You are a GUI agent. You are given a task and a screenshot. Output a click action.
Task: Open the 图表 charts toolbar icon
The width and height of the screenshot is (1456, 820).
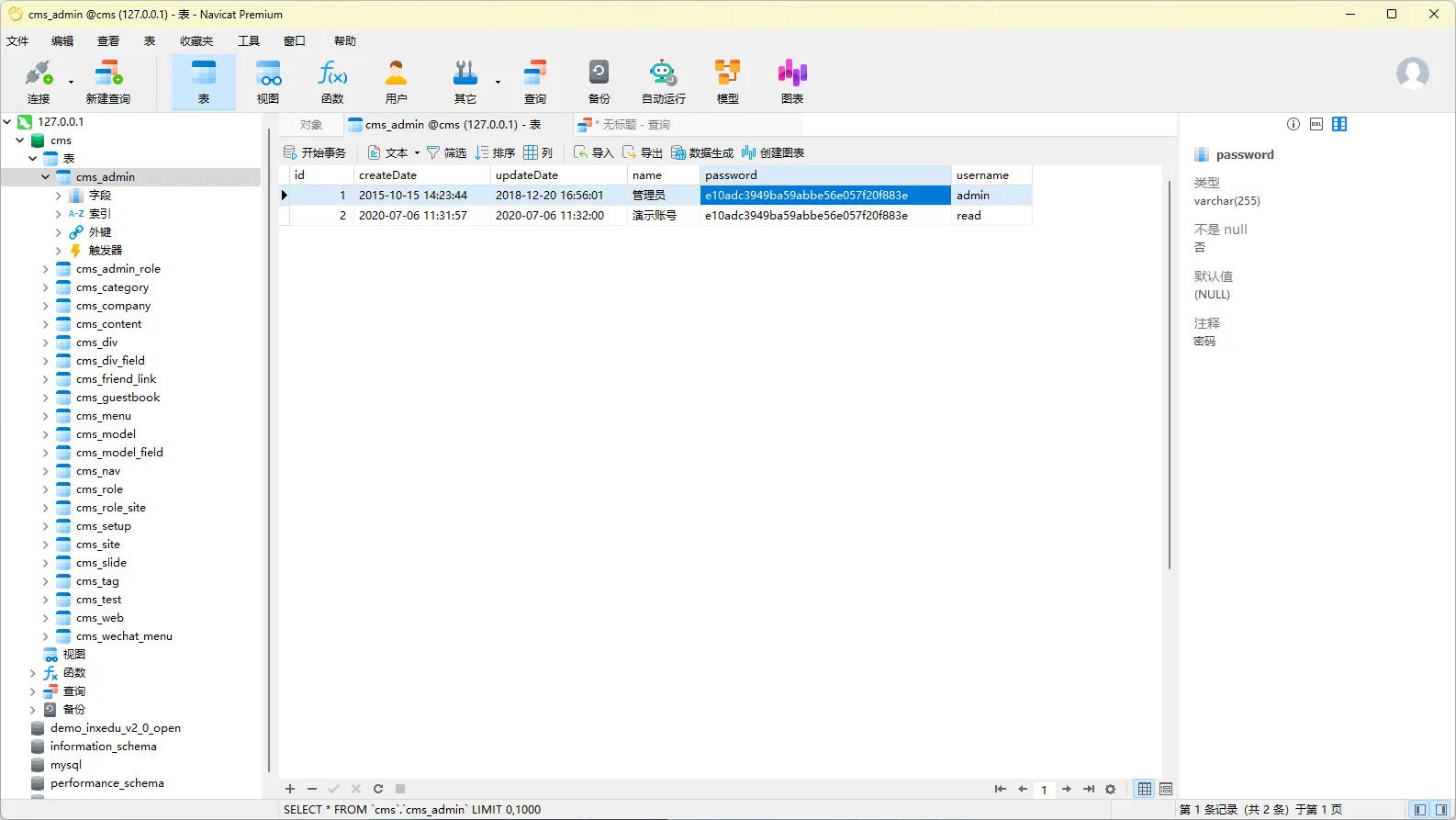click(792, 81)
